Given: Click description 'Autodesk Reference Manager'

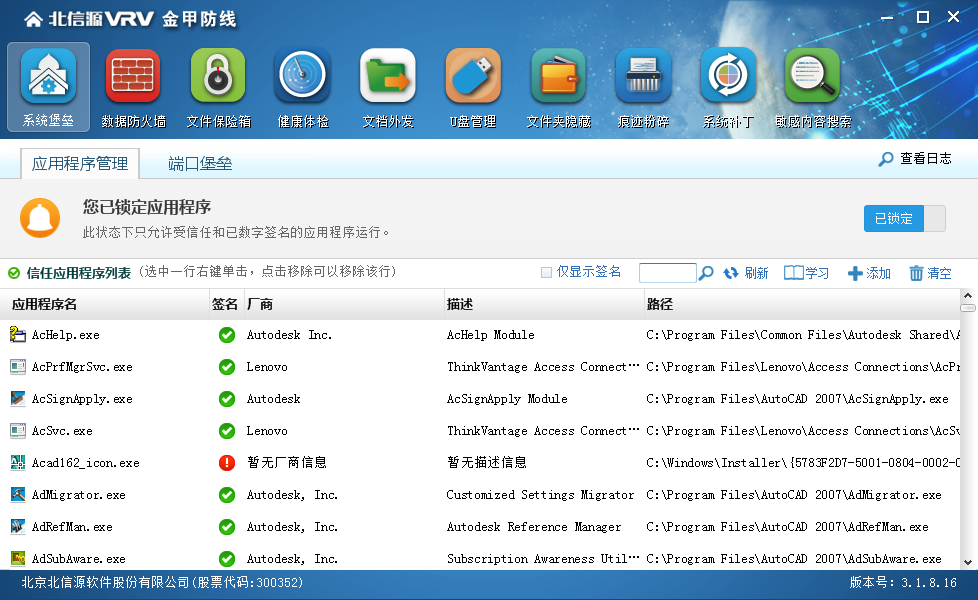Looking at the screenshot, I should tap(534, 527).
